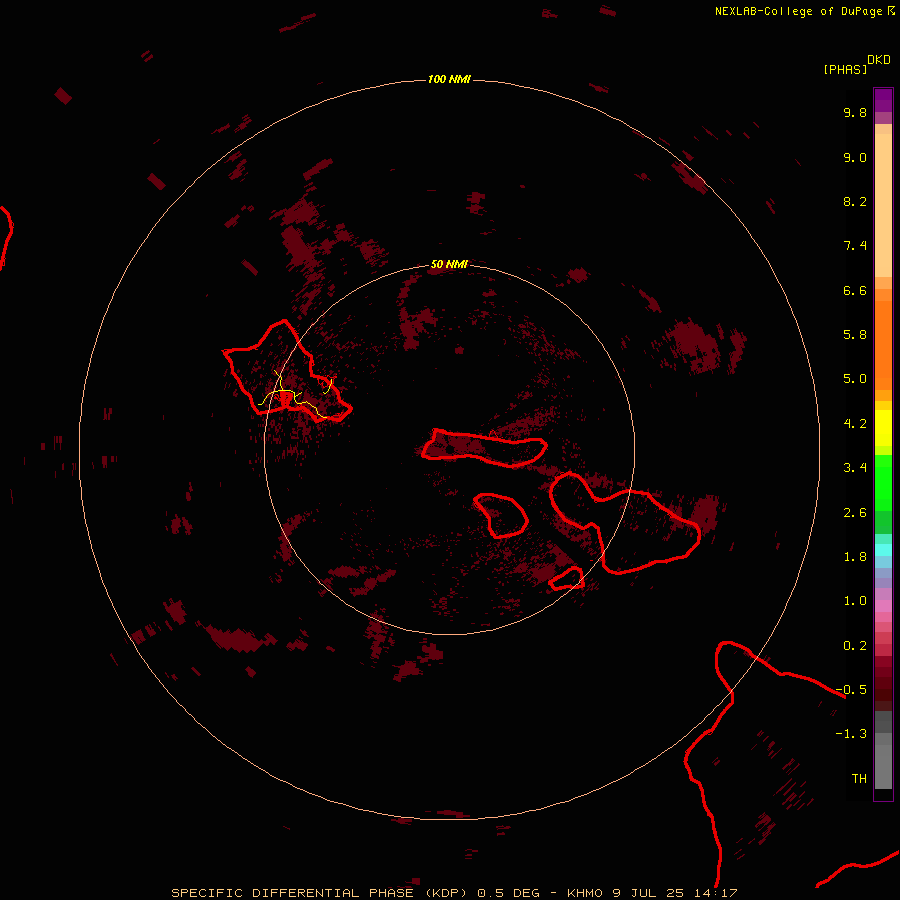
Task: Click the [PHAS] legend heading
Action: (x=845, y=69)
